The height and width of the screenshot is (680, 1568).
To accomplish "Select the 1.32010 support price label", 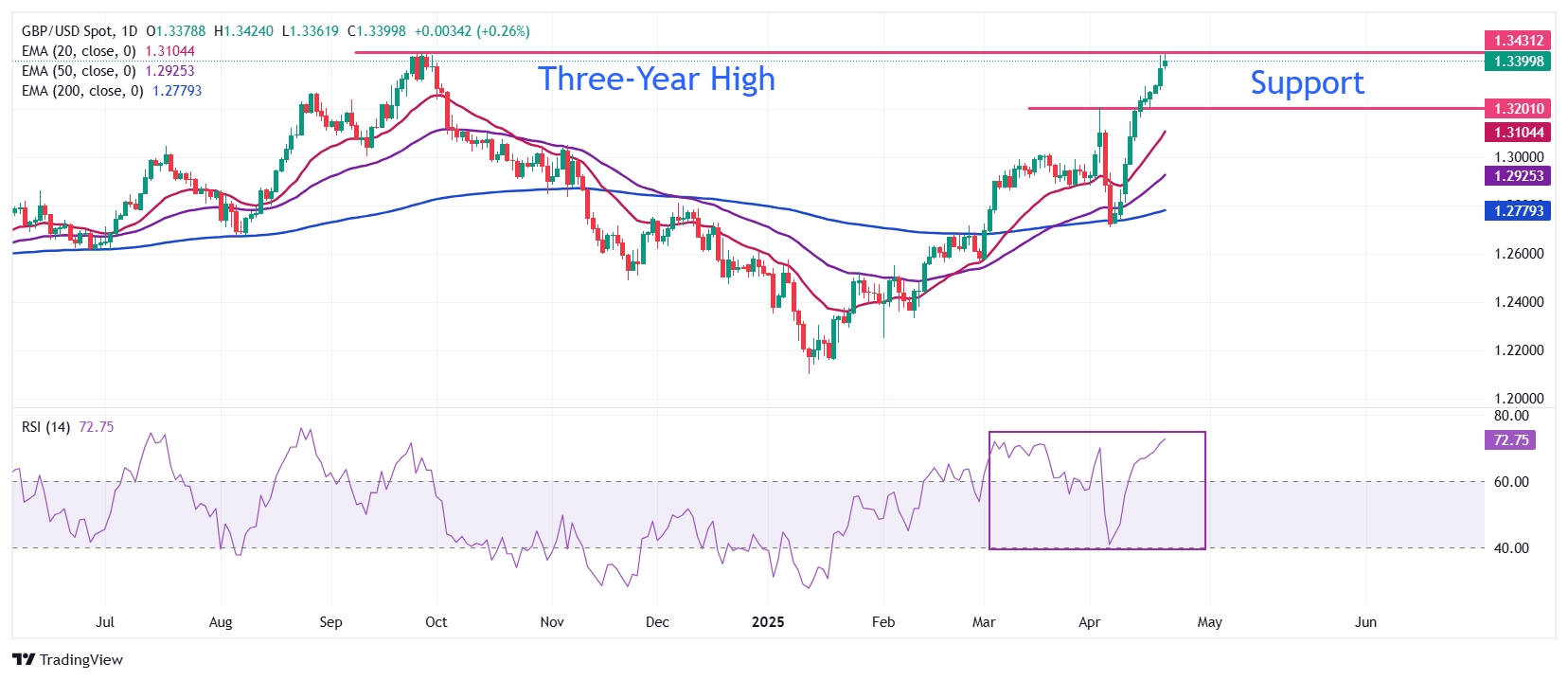I will pos(1518,109).
